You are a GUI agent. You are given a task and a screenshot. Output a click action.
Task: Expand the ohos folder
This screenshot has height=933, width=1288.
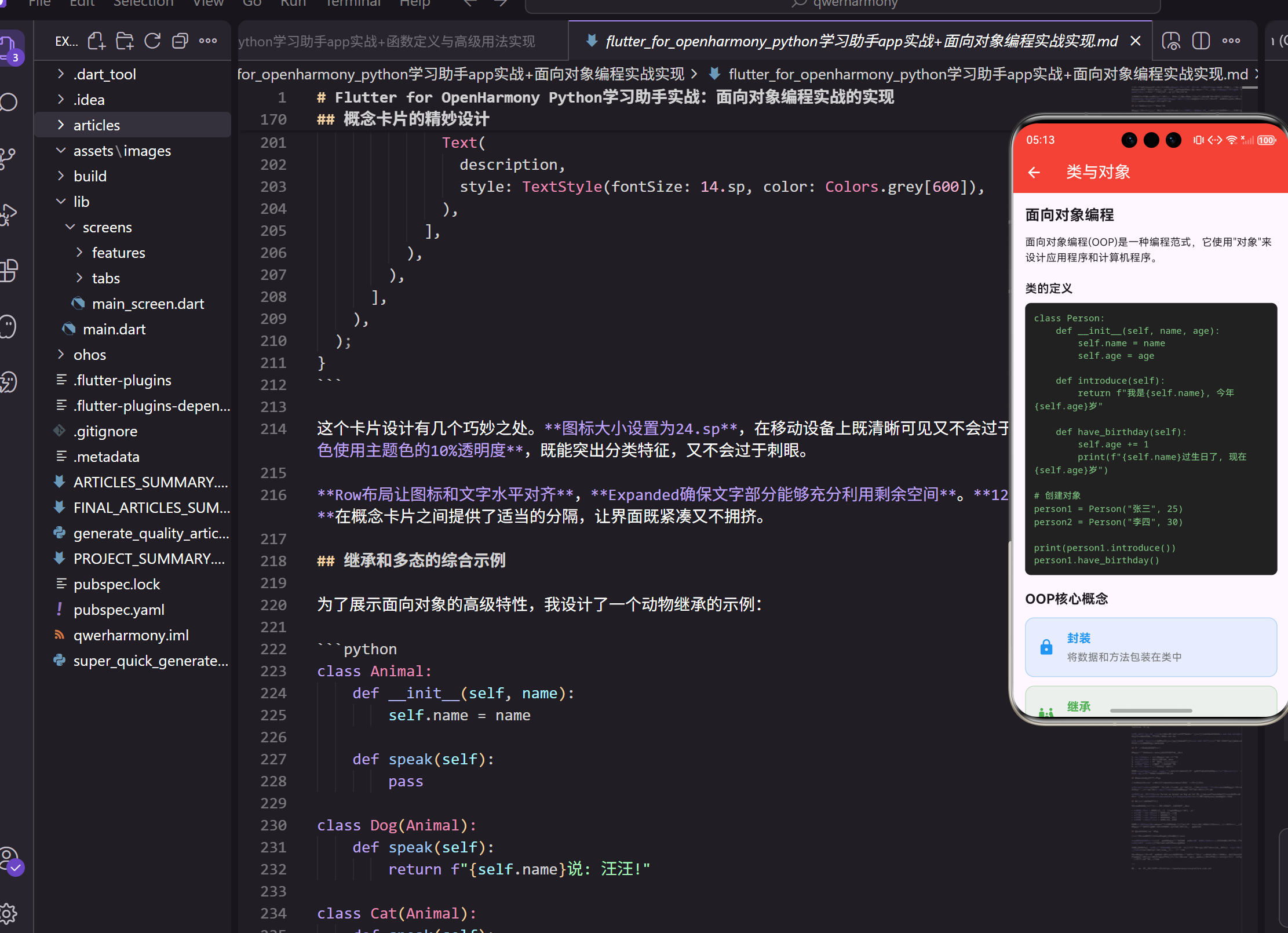click(89, 355)
